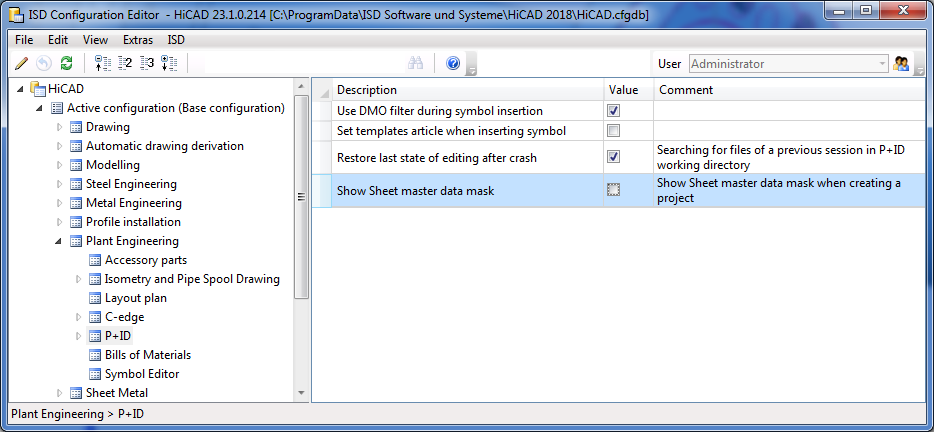934x432 pixels.
Task: Open the ISD menu
Action: pos(176,40)
